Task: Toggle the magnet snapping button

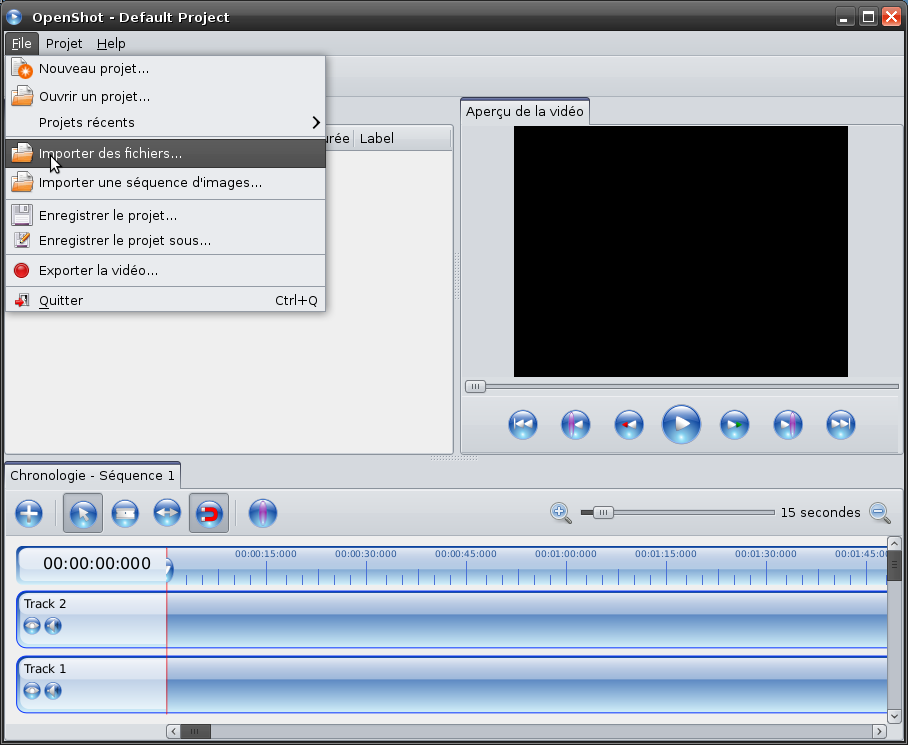Action: [x=209, y=514]
